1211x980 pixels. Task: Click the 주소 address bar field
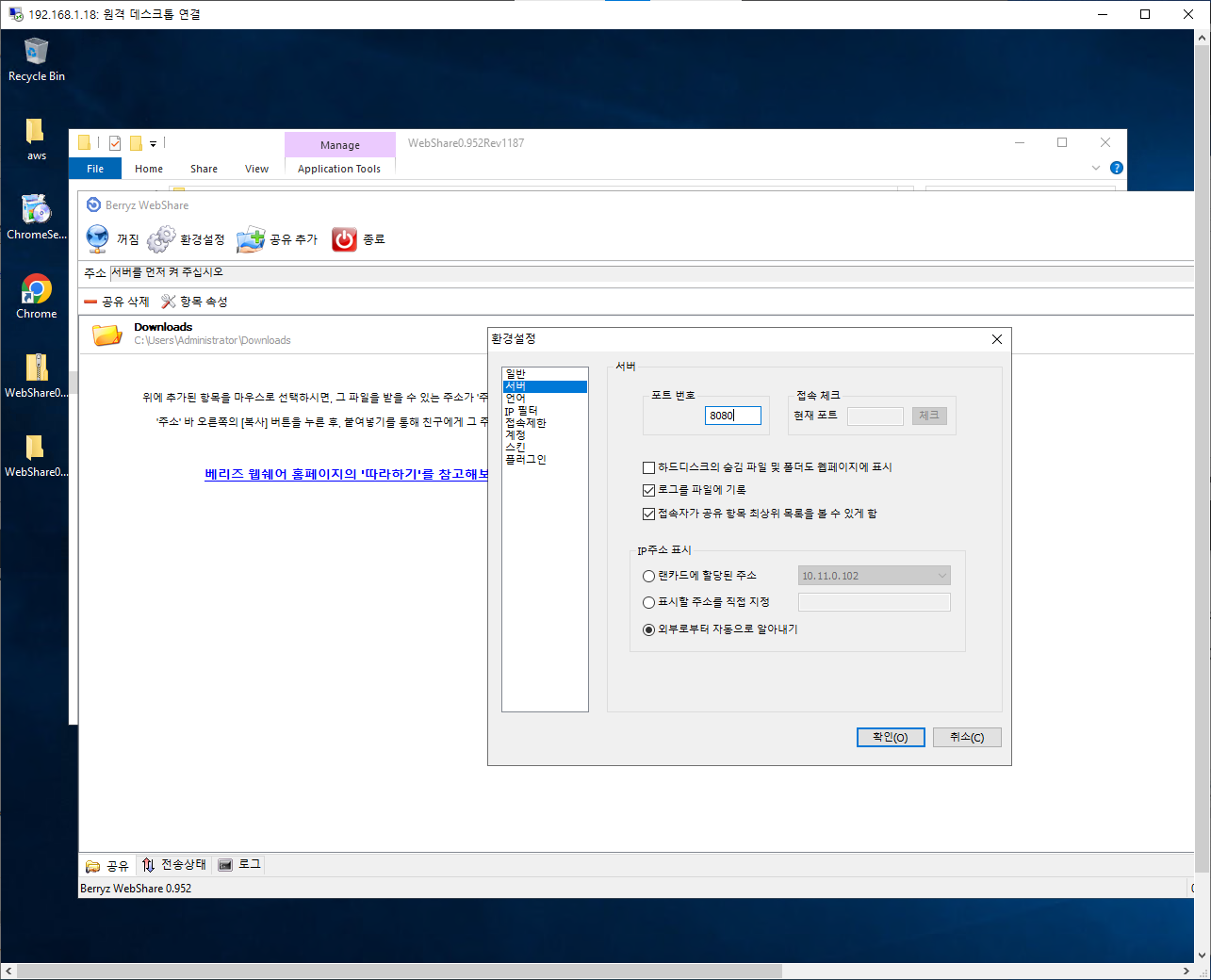point(650,273)
